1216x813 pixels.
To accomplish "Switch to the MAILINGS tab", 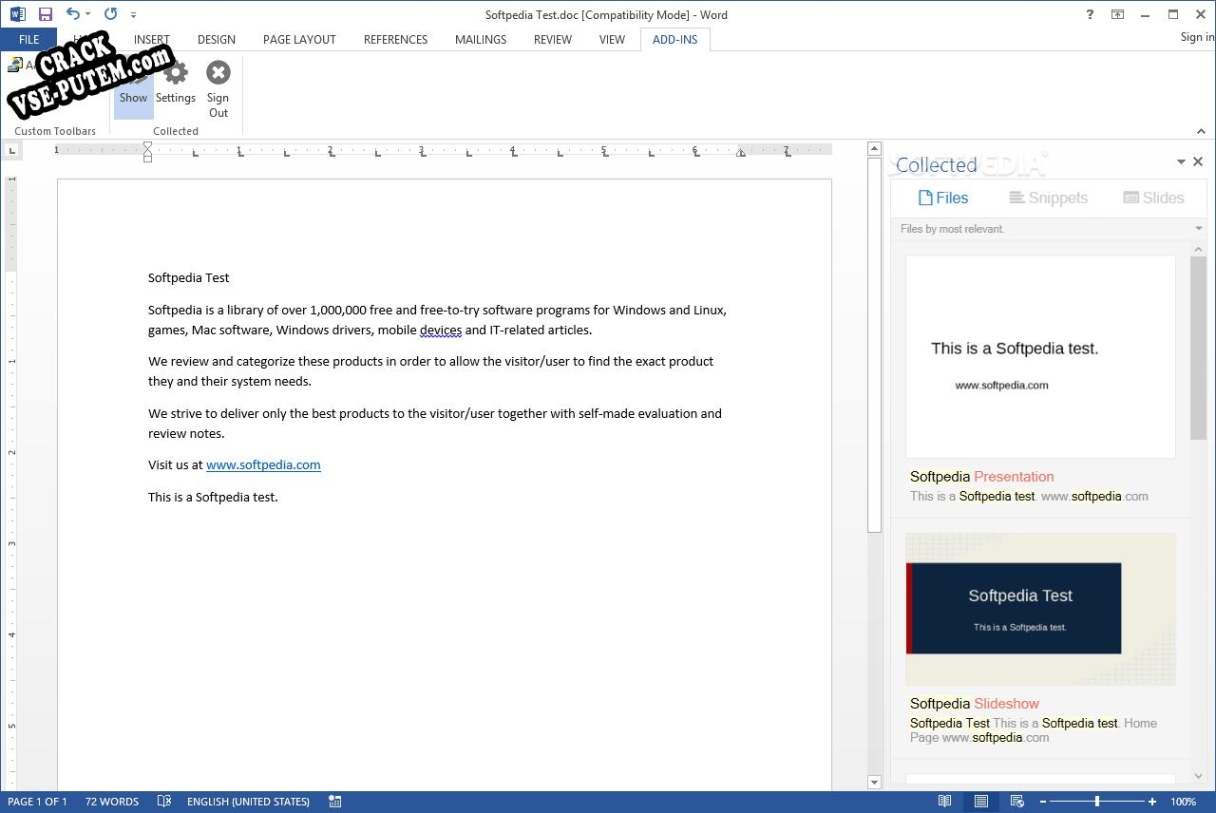I will [x=480, y=40].
